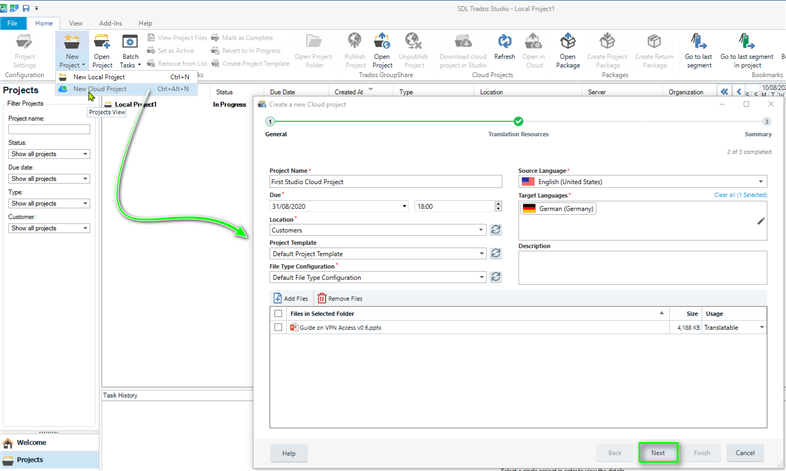Click the Unpublish Project icon
This screenshot has width=786, height=471.
pyautogui.click(x=414, y=51)
